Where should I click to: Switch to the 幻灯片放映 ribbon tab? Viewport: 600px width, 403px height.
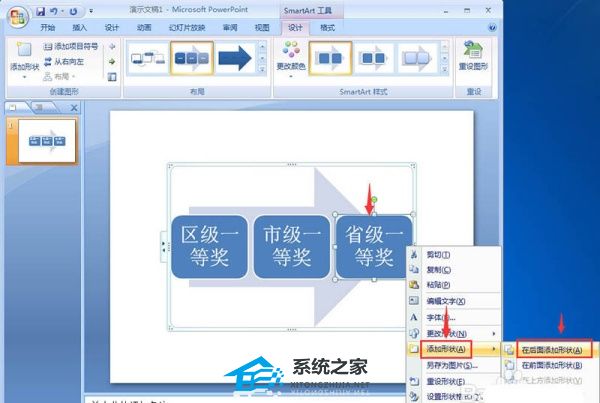(187, 28)
